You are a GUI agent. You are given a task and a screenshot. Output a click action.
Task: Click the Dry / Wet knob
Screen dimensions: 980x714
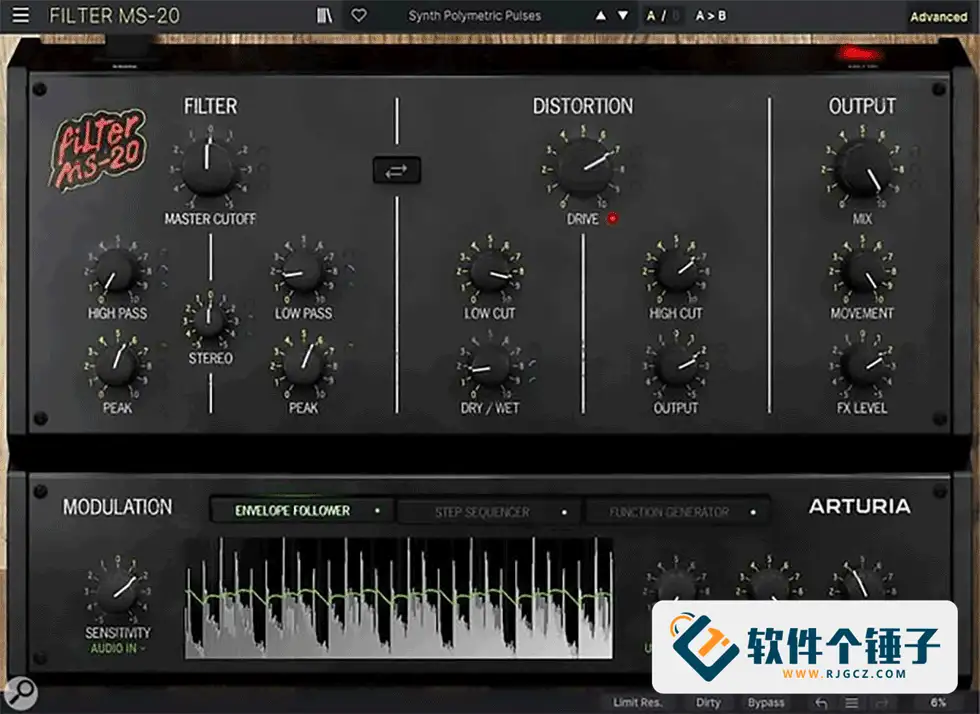click(x=489, y=365)
